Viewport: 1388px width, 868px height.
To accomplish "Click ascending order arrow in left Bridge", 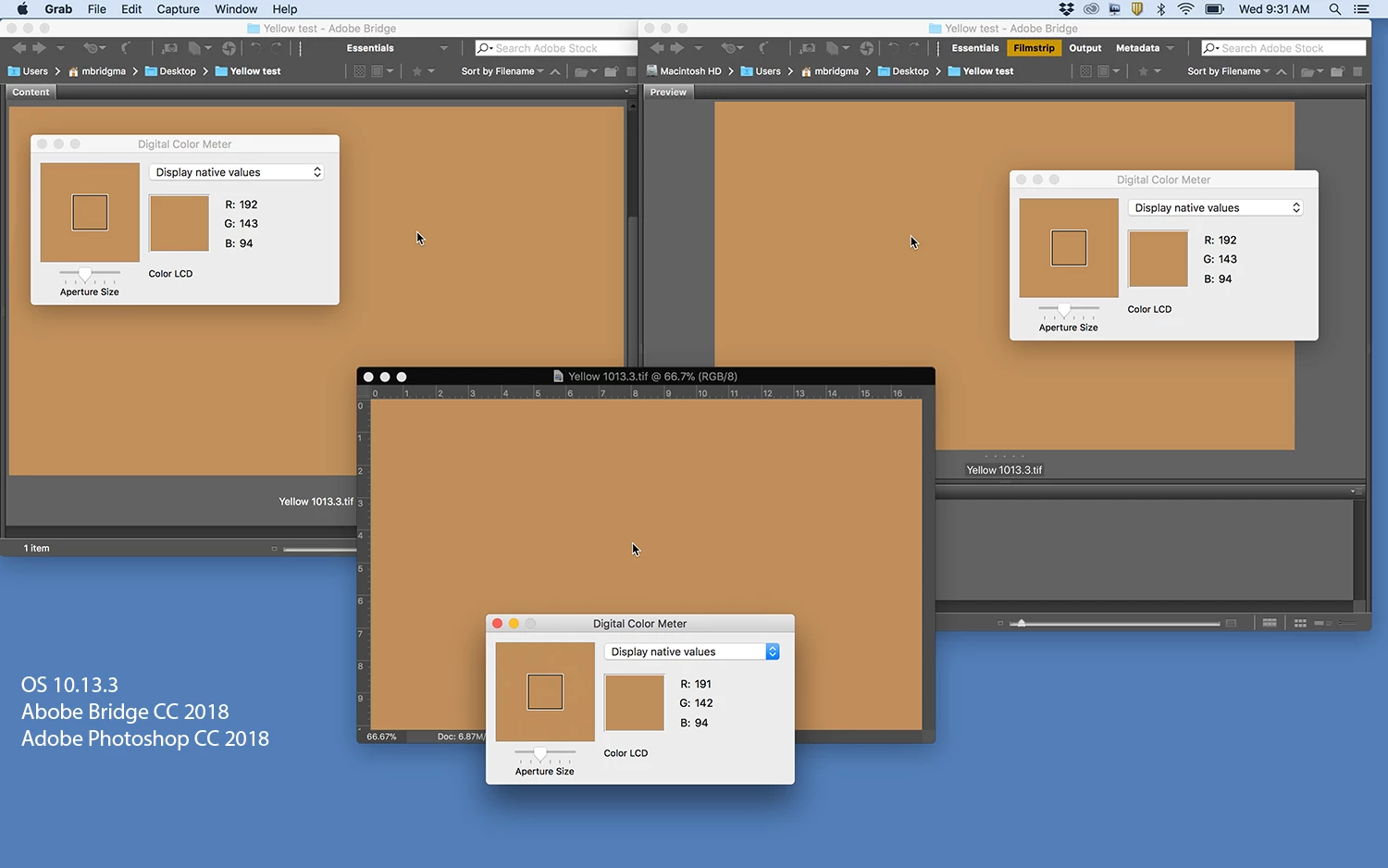I will point(555,71).
